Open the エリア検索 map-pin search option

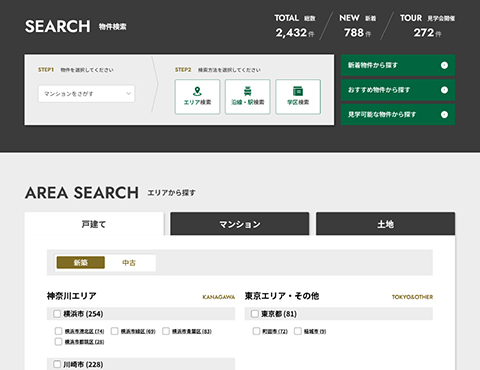coord(197,97)
